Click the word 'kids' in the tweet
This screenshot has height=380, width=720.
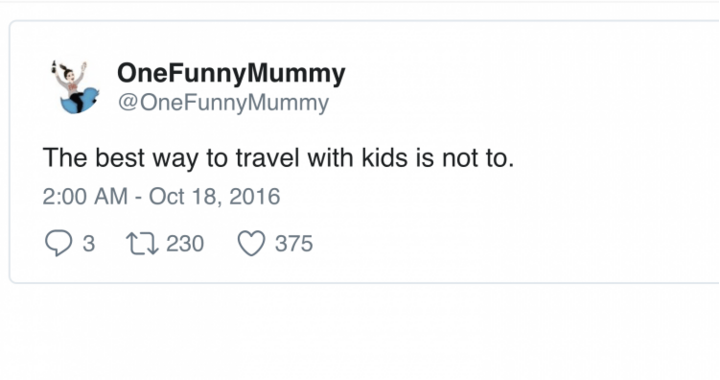[x=385, y=158]
